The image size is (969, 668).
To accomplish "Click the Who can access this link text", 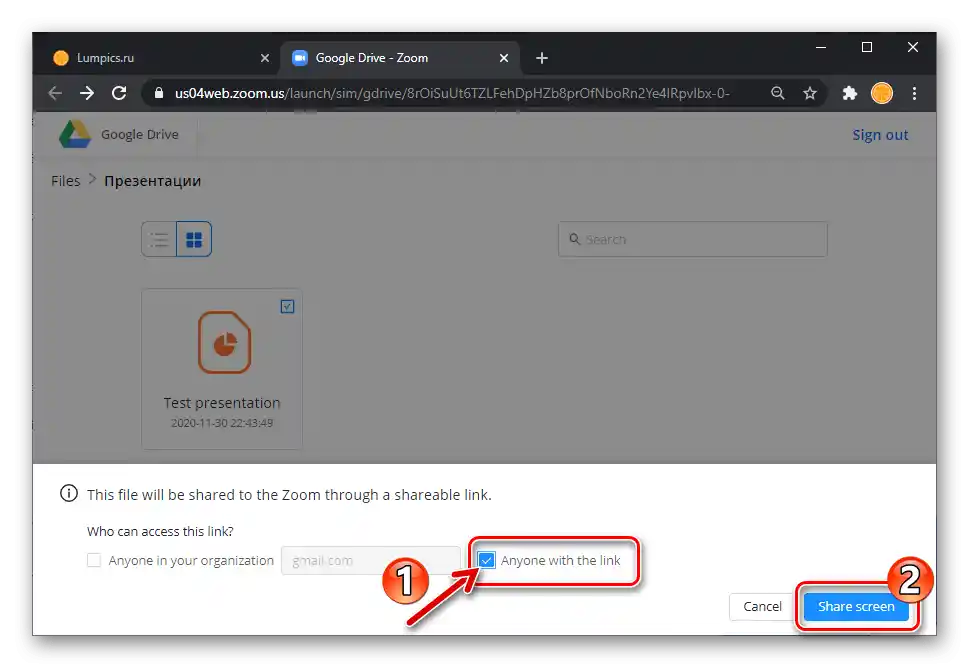I will tap(160, 531).
